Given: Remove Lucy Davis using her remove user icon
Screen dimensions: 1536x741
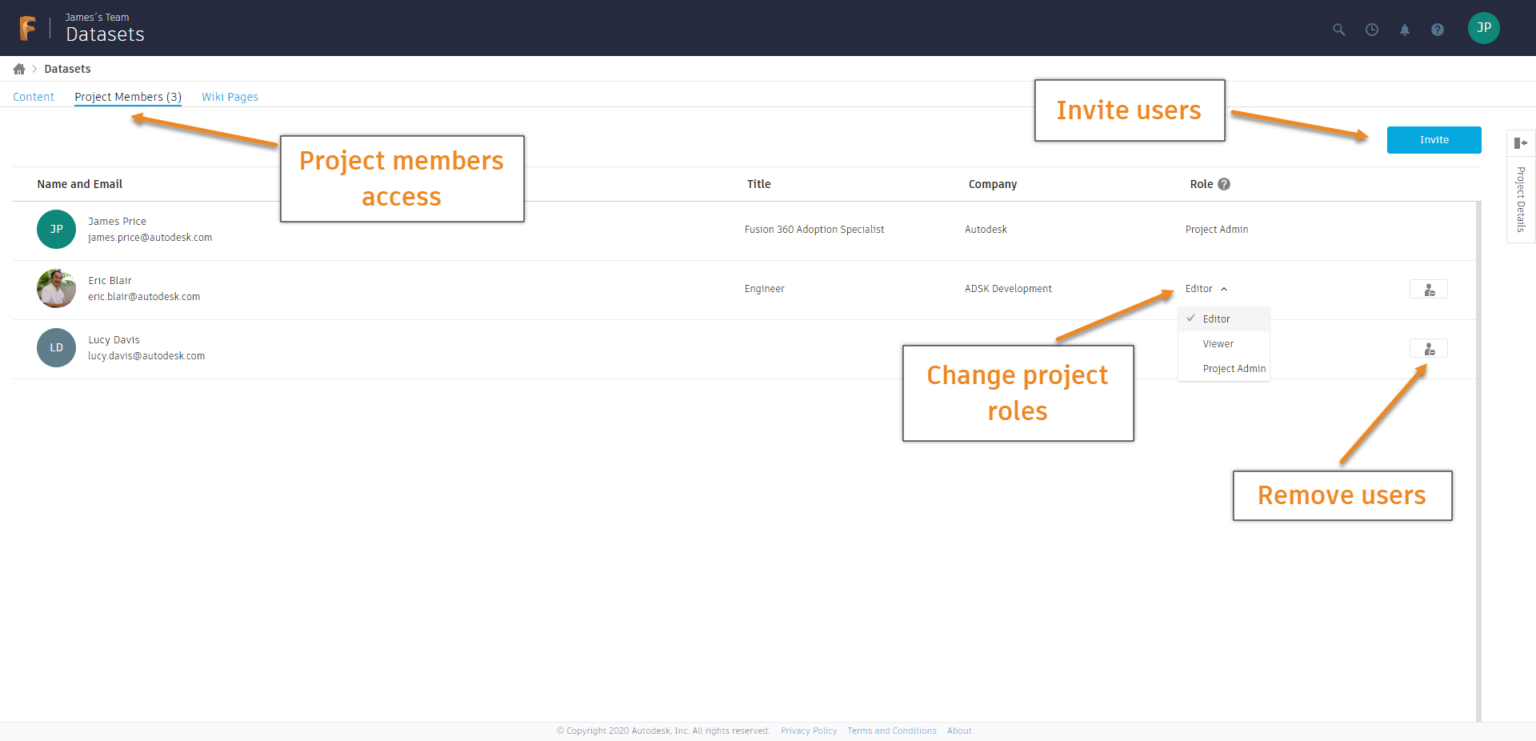Looking at the screenshot, I should click(x=1428, y=347).
